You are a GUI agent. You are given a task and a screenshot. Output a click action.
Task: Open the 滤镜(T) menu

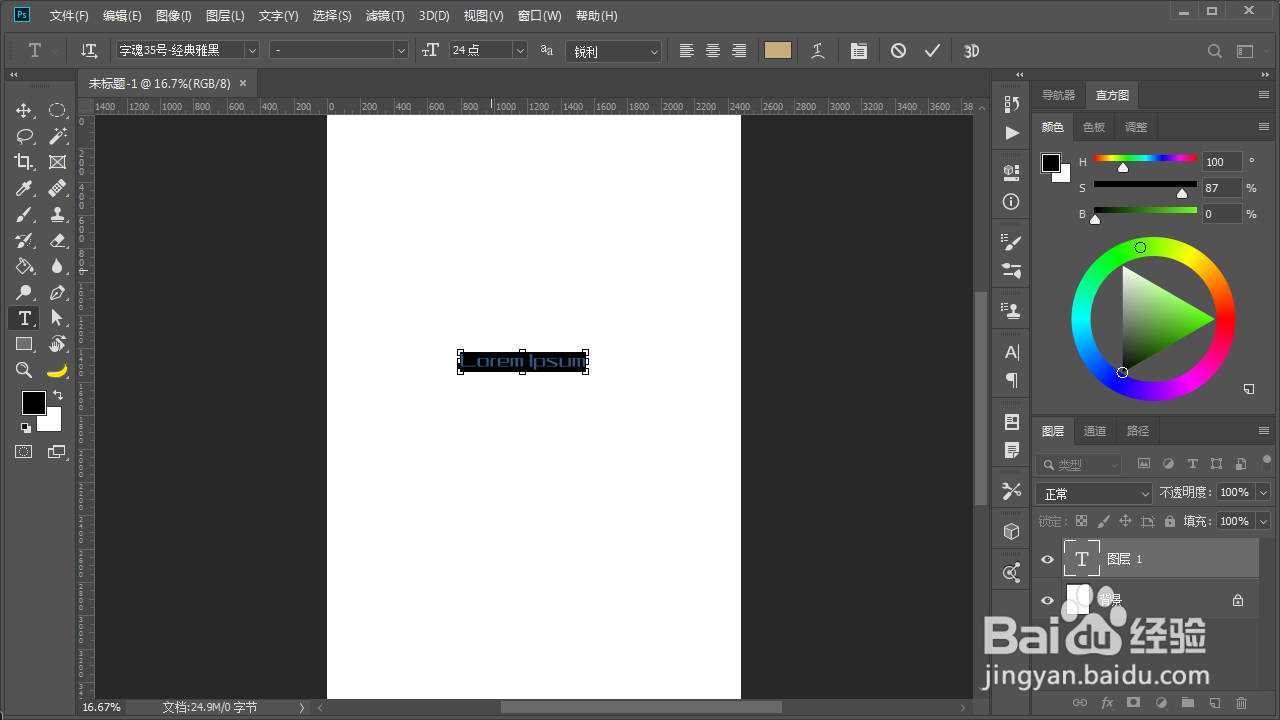(385, 16)
